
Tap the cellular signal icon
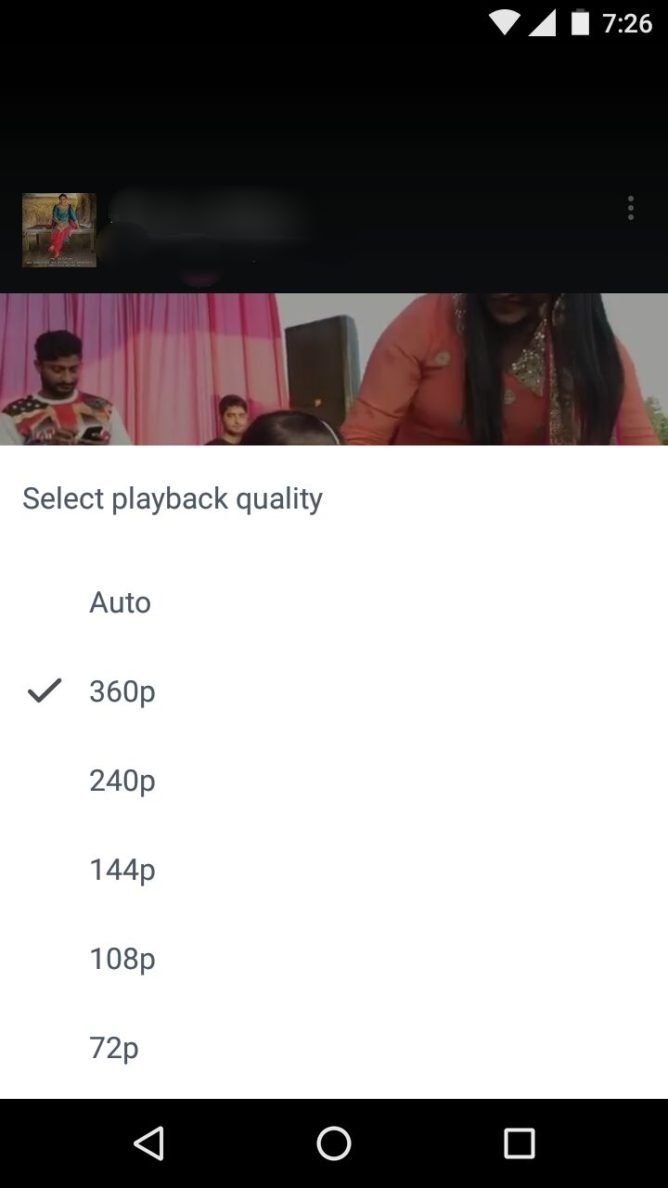click(x=542, y=23)
